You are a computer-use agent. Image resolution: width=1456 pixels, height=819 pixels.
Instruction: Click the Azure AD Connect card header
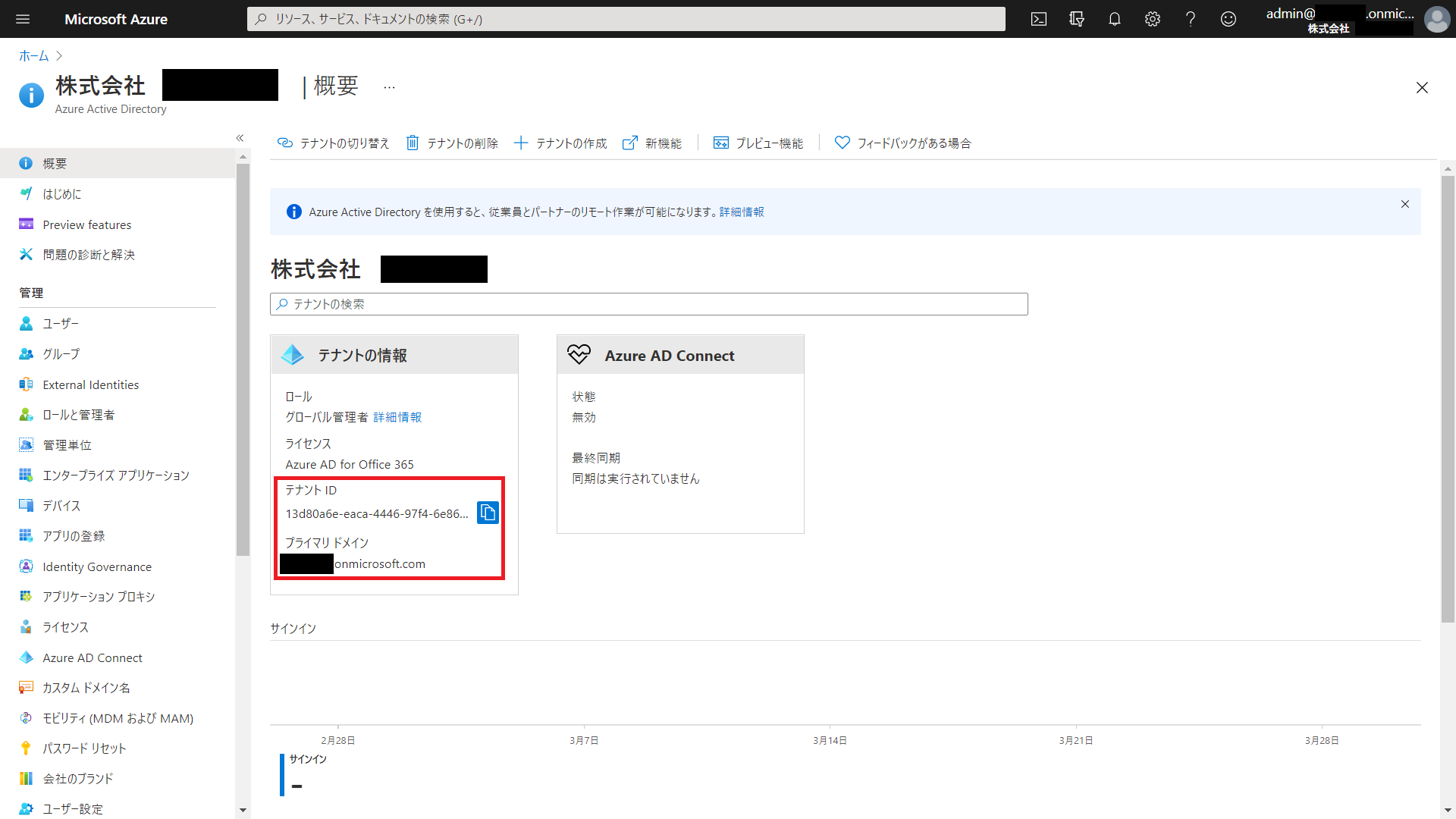coord(680,355)
